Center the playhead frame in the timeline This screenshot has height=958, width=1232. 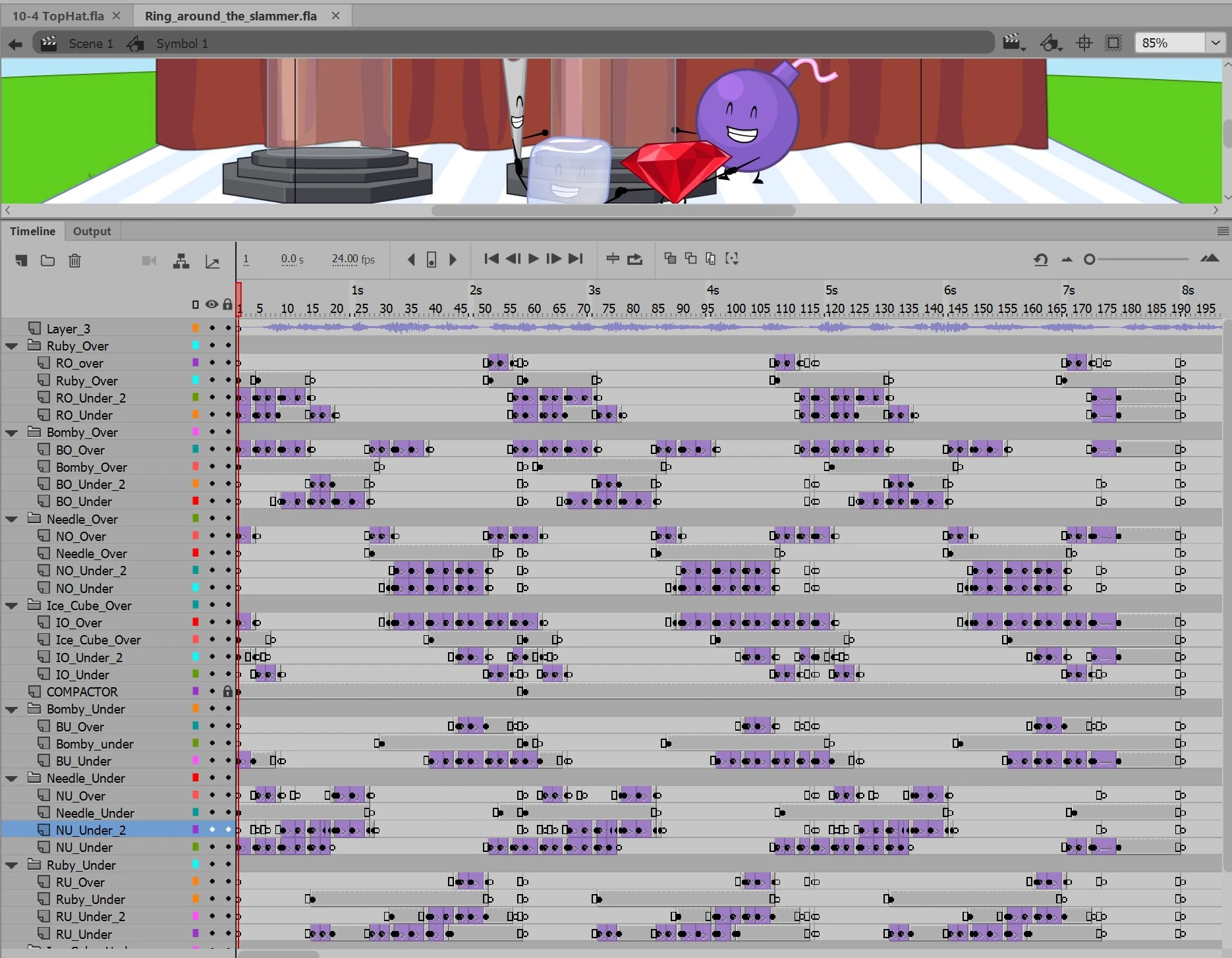click(613, 259)
